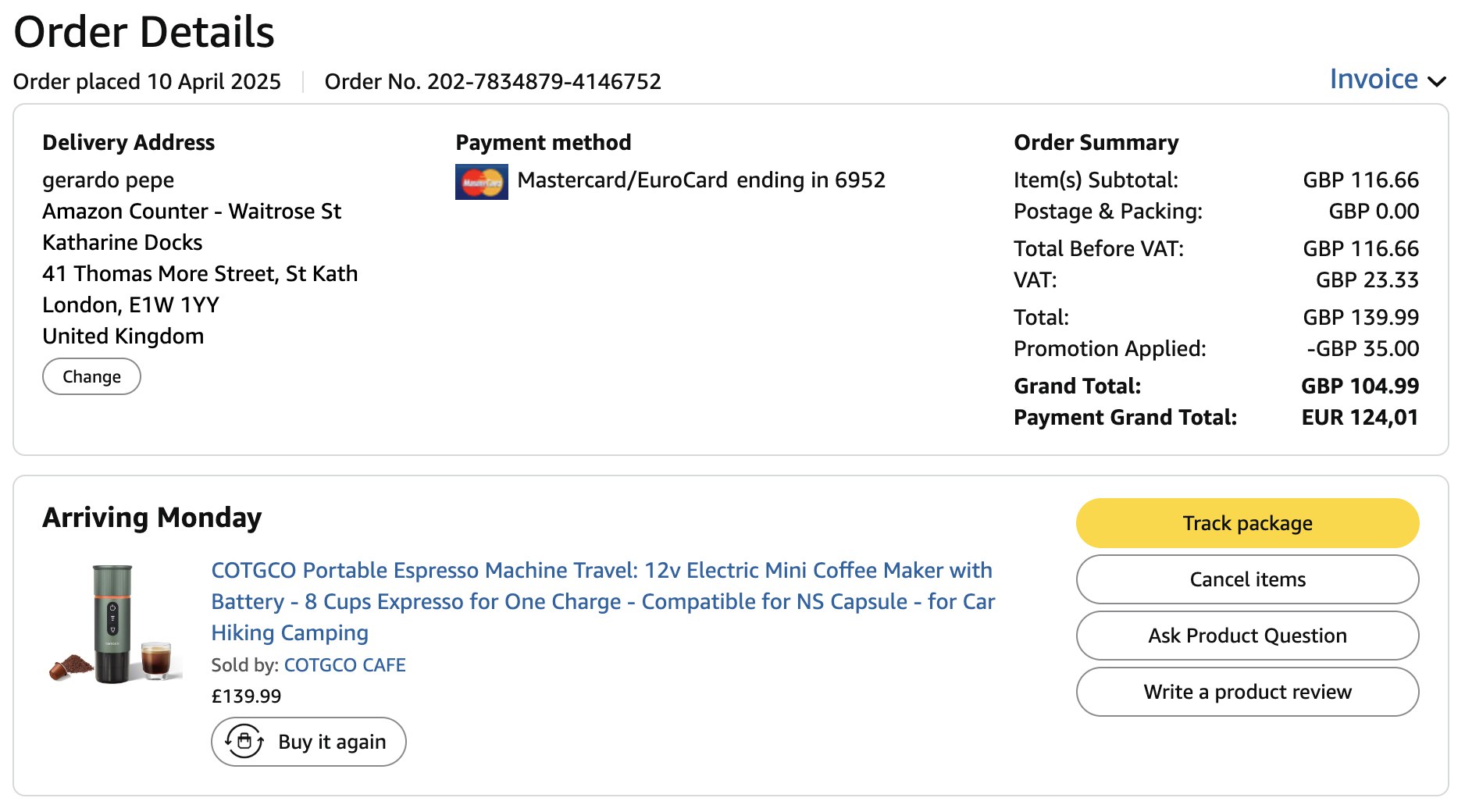The image size is (1465, 812).
Task: Click the Change delivery address button
Action: (91, 376)
